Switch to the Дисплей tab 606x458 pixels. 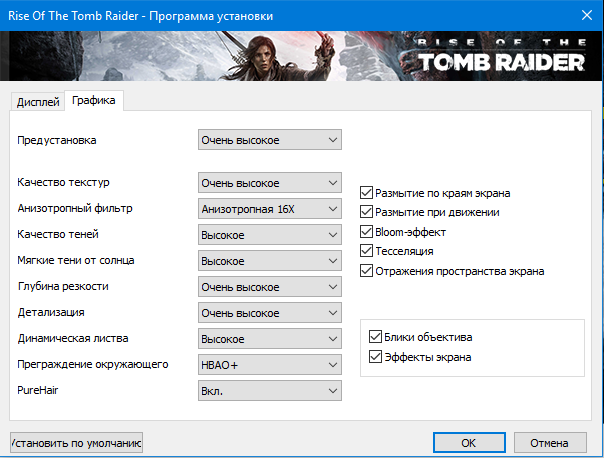pos(37,102)
